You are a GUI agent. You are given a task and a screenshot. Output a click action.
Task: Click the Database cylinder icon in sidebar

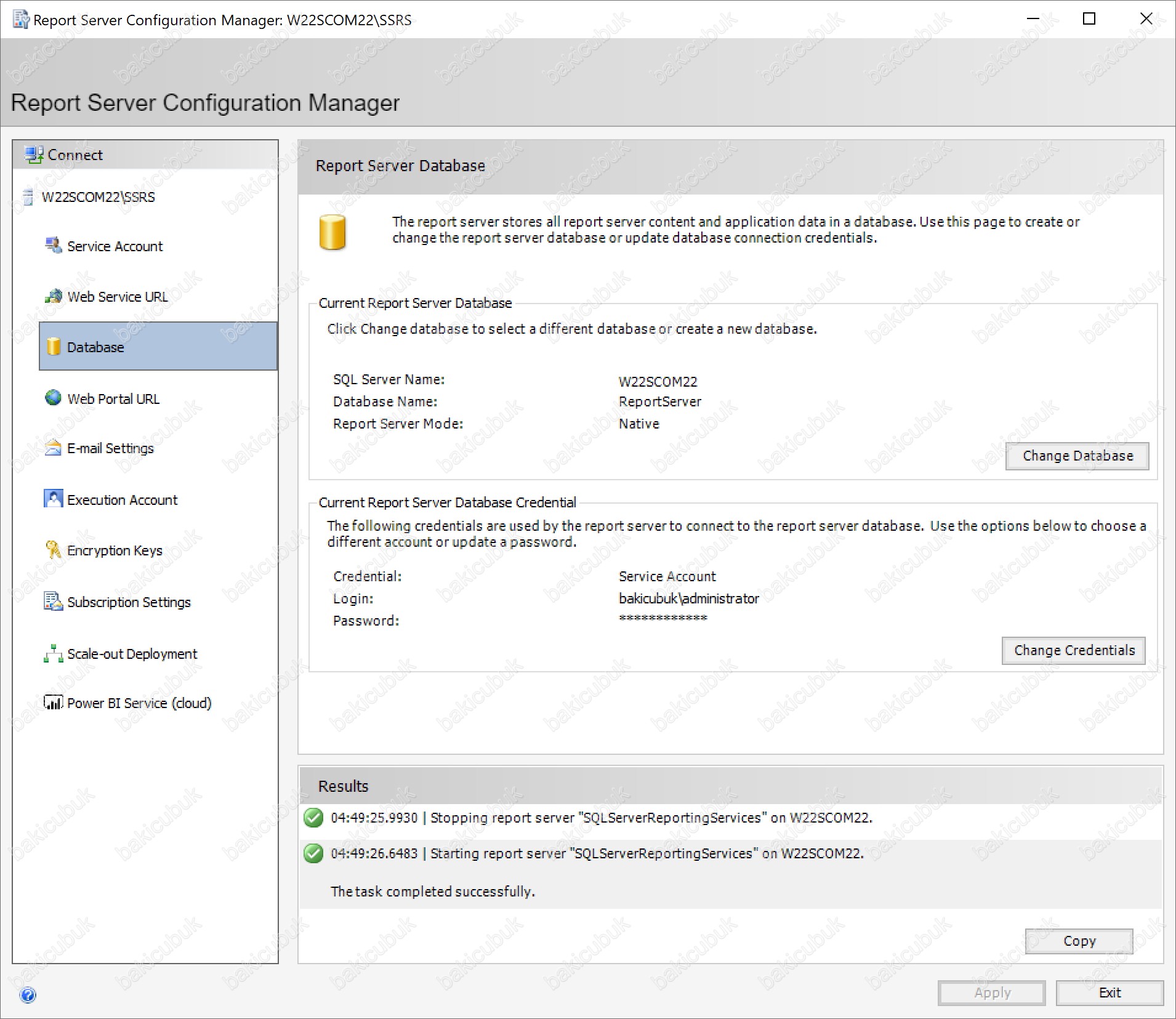point(54,347)
